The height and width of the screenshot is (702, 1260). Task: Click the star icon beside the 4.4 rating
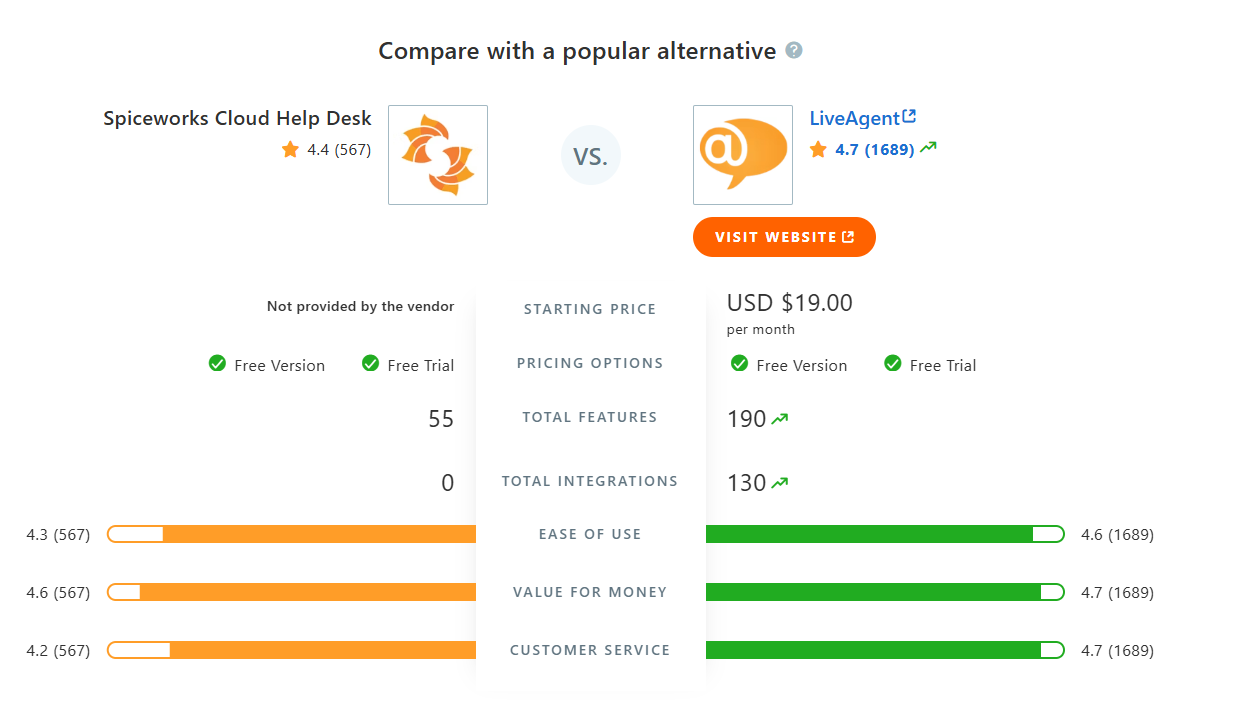pyautogui.click(x=289, y=148)
